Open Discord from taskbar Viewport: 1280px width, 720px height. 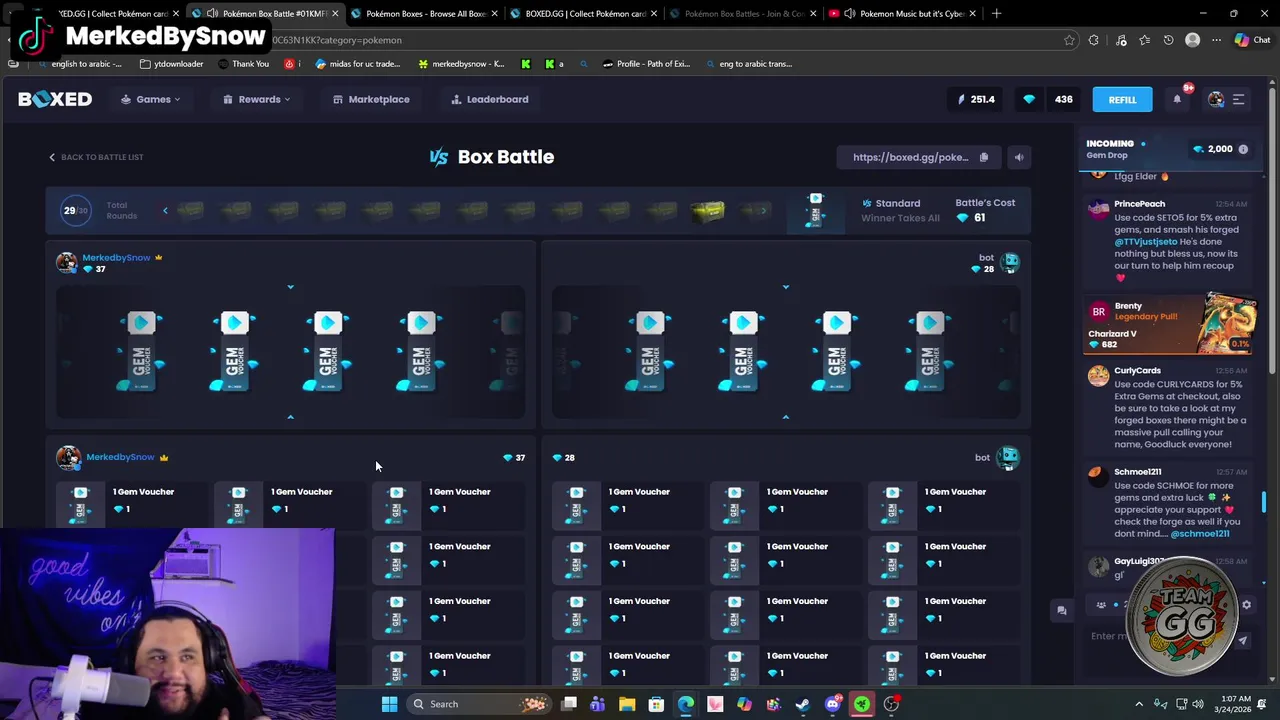coord(833,704)
